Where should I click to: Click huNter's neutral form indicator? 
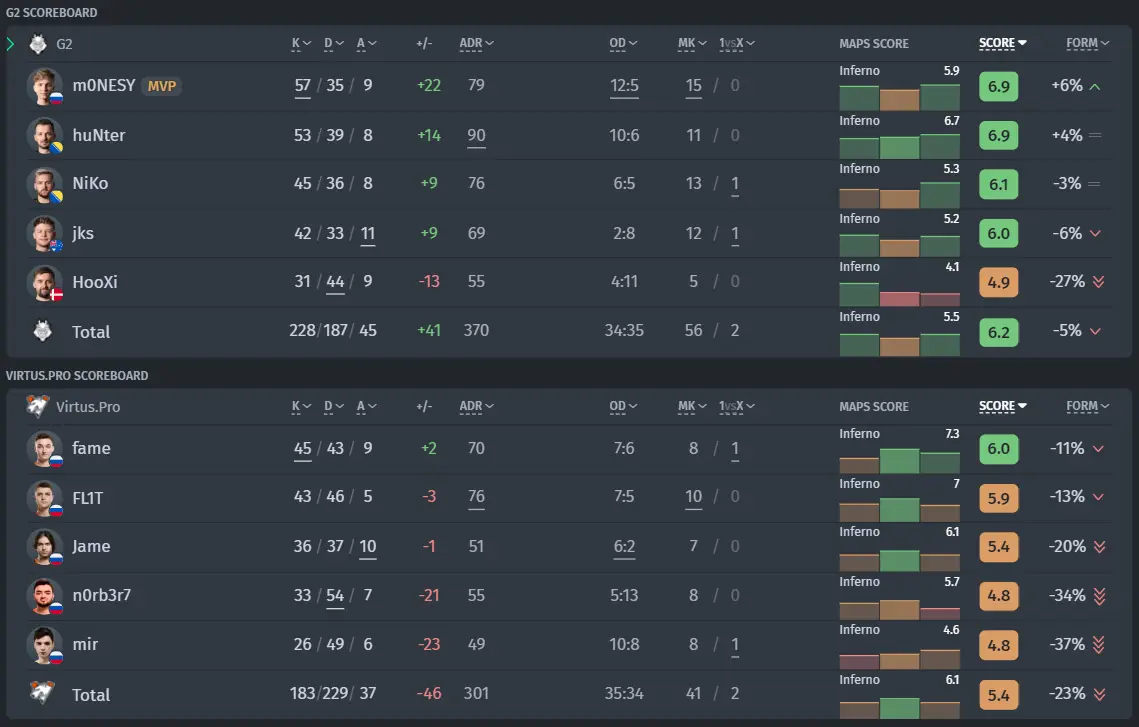pos(1095,135)
